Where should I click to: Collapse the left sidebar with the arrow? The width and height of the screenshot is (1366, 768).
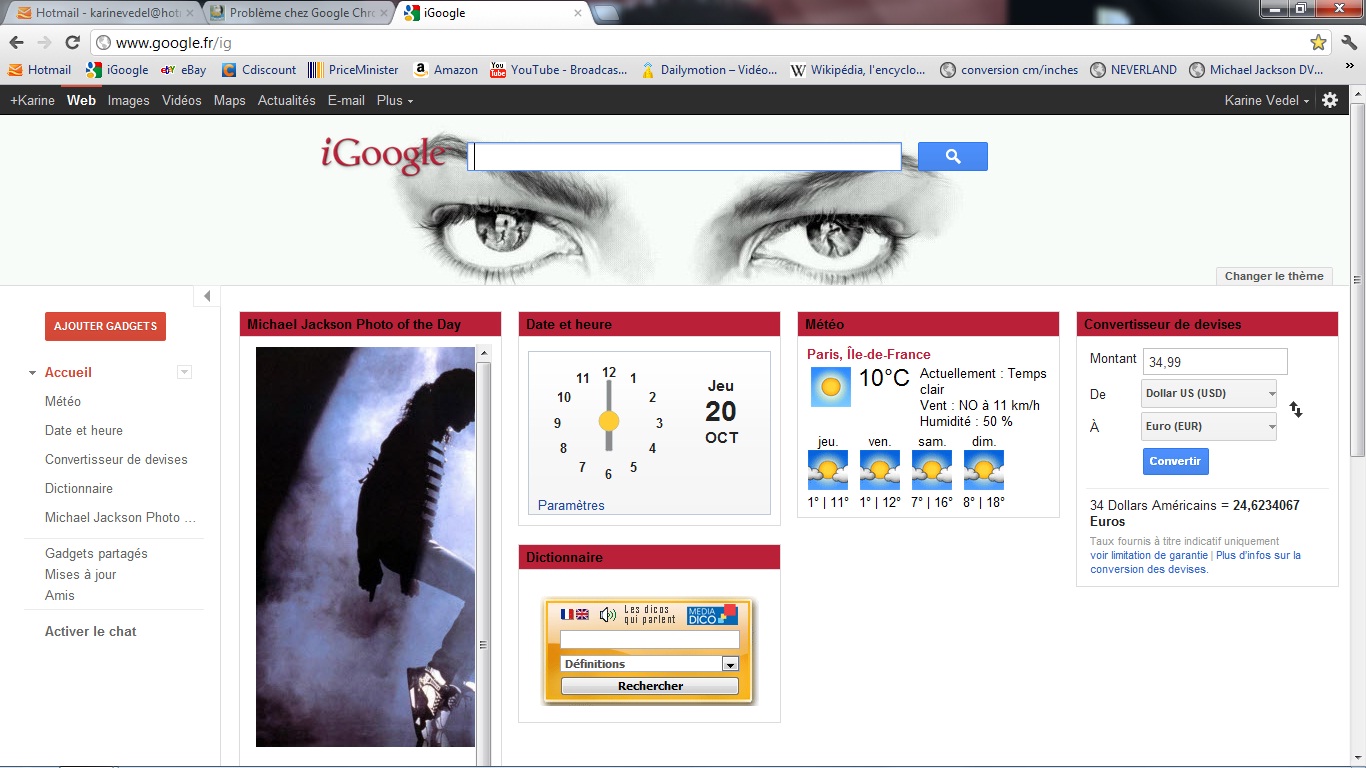click(206, 296)
